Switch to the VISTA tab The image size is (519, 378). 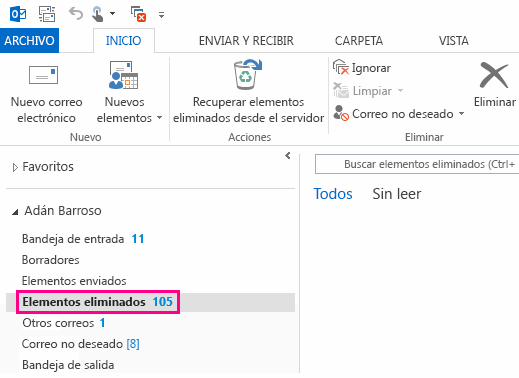pyautogui.click(x=453, y=41)
